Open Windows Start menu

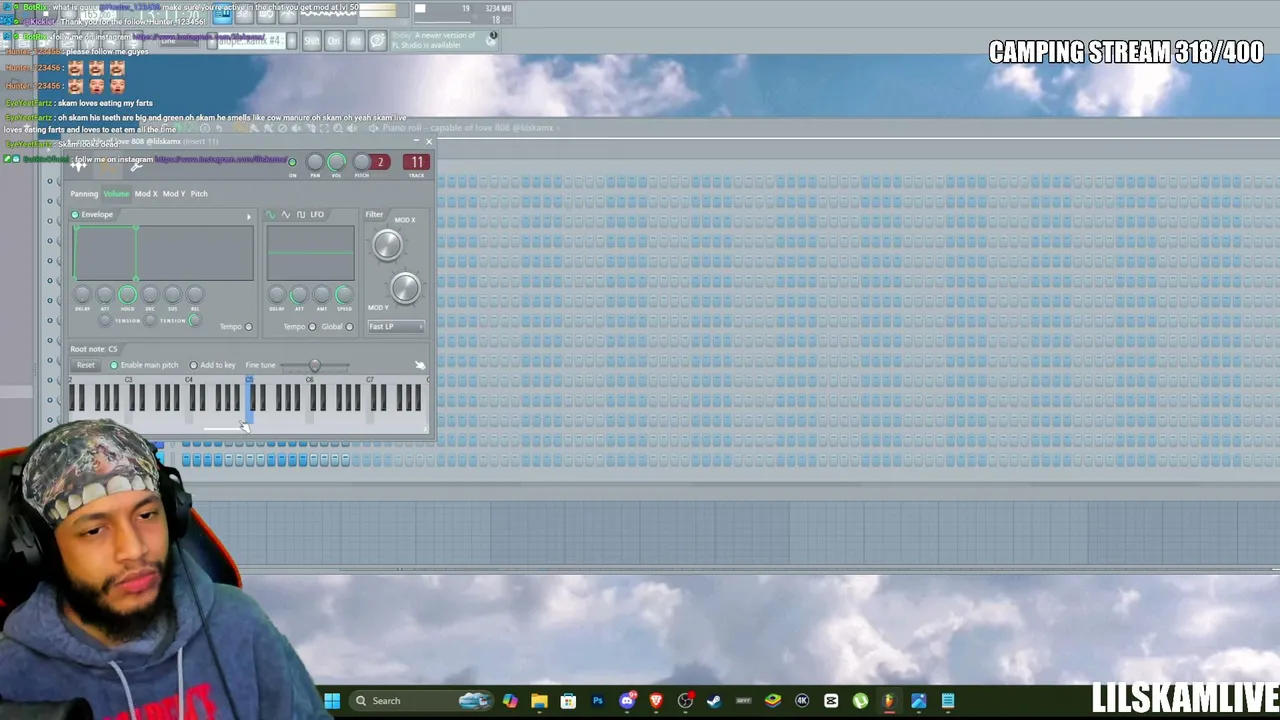(332, 701)
